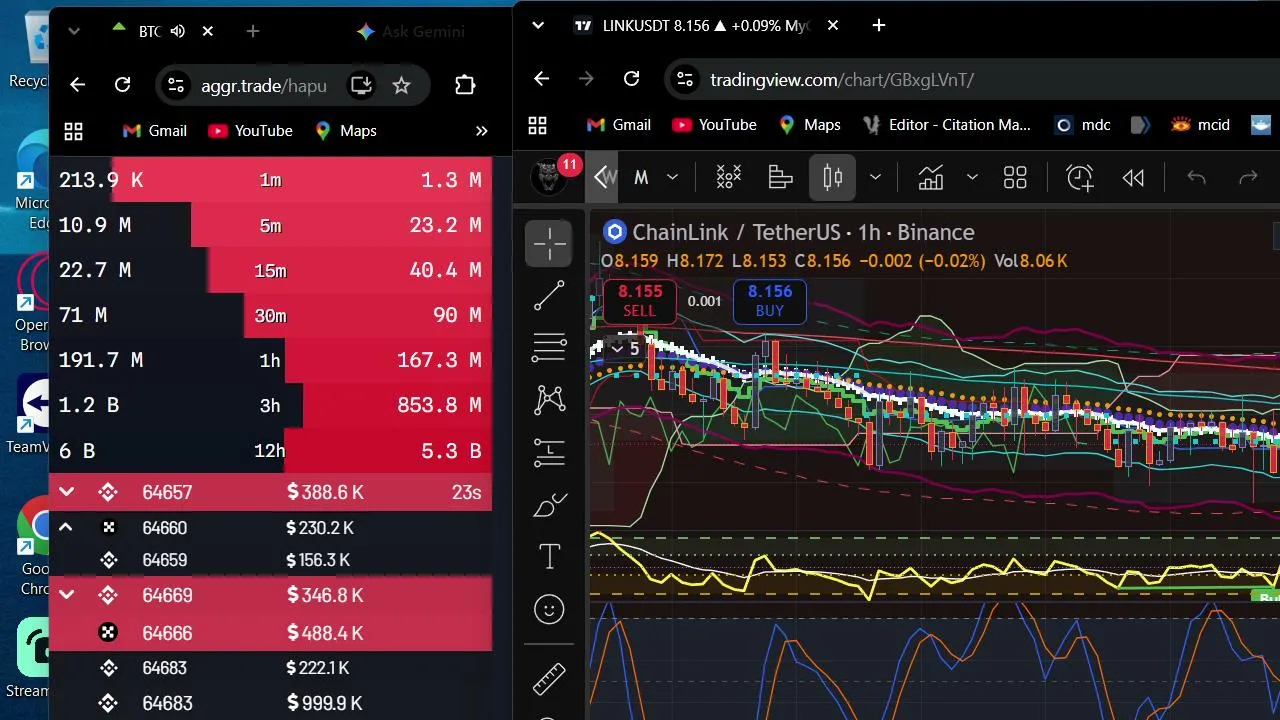The height and width of the screenshot is (720, 1280).
Task: Install the aggr.trade app from address bar
Action: 361,85
